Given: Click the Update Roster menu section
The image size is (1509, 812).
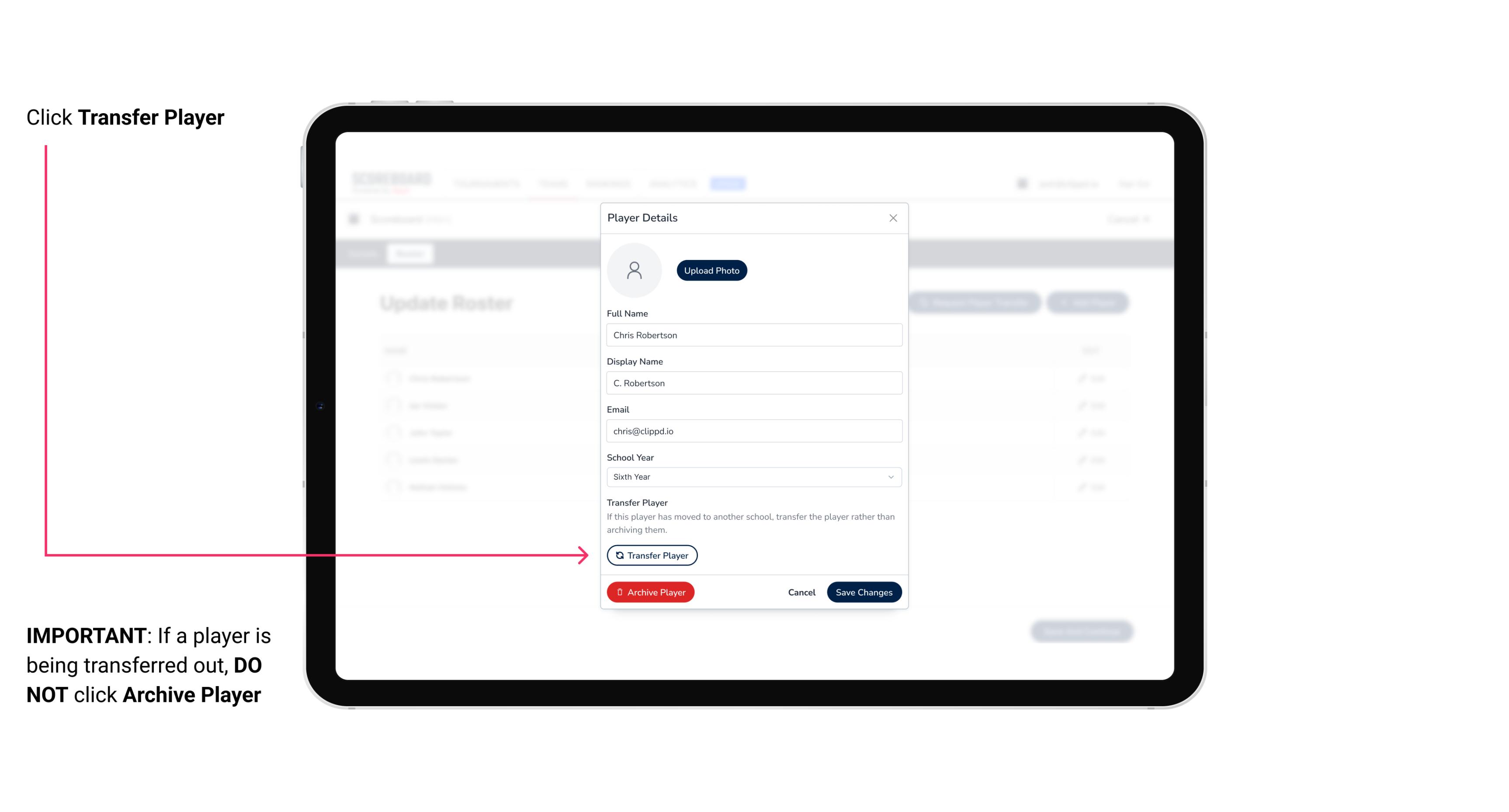Looking at the screenshot, I should [x=448, y=302].
